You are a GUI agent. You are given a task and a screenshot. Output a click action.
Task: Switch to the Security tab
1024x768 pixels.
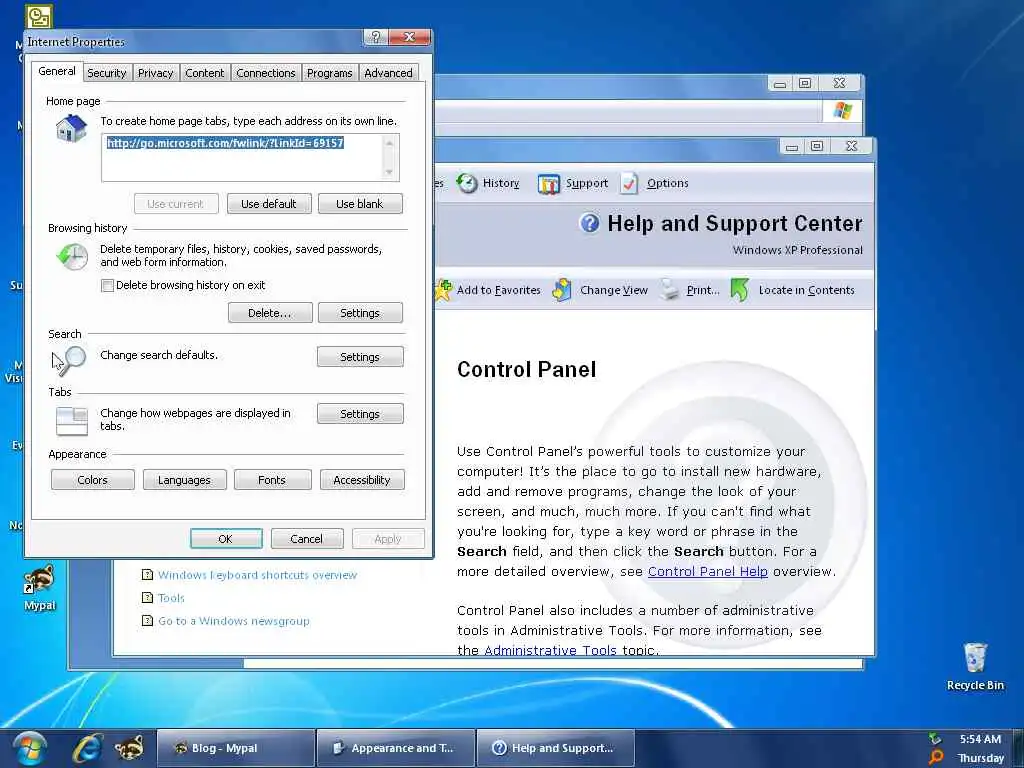pos(106,73)
